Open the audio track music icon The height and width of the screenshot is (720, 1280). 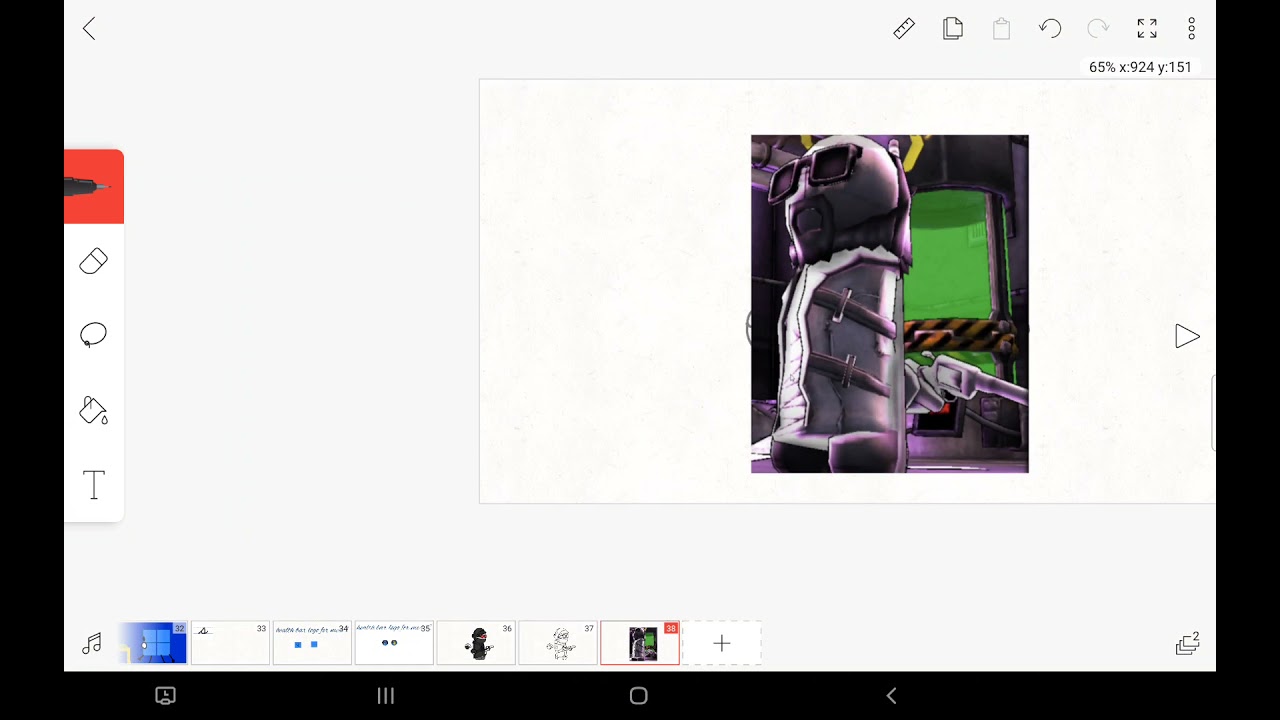coord(92,644)
